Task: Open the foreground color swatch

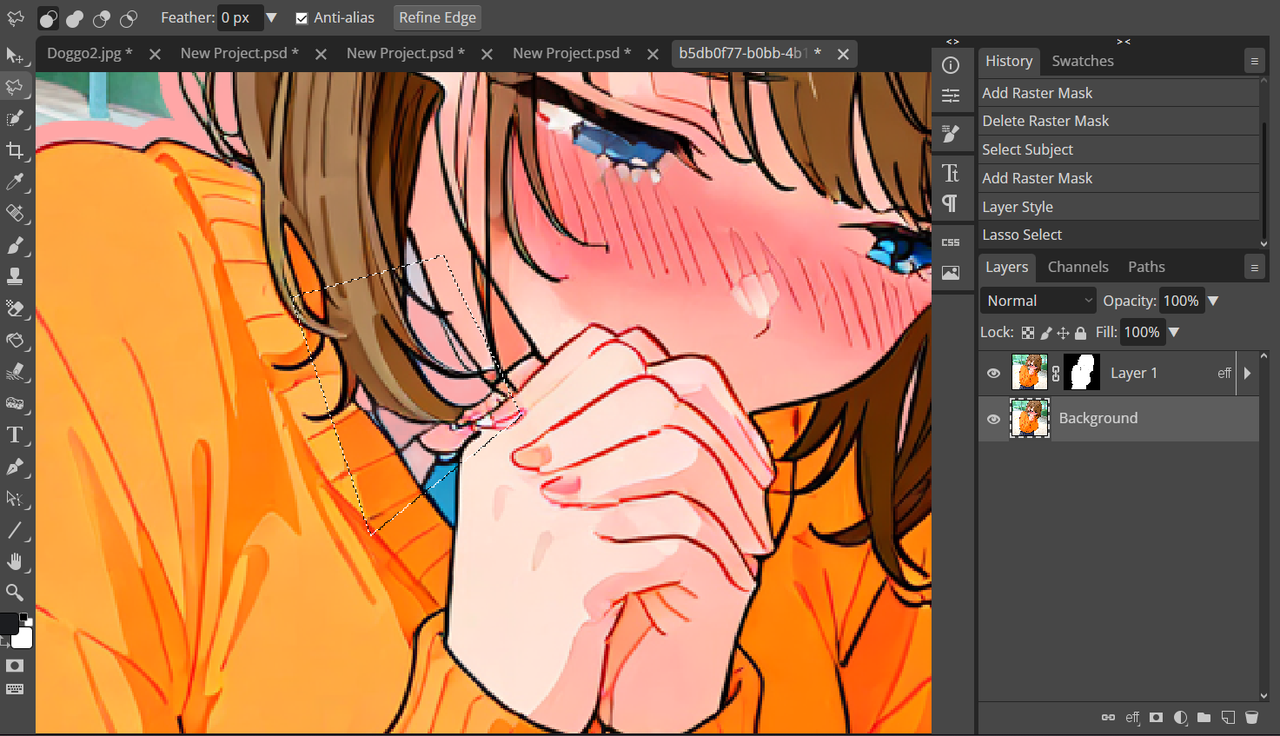Action: tap(9, 623)
